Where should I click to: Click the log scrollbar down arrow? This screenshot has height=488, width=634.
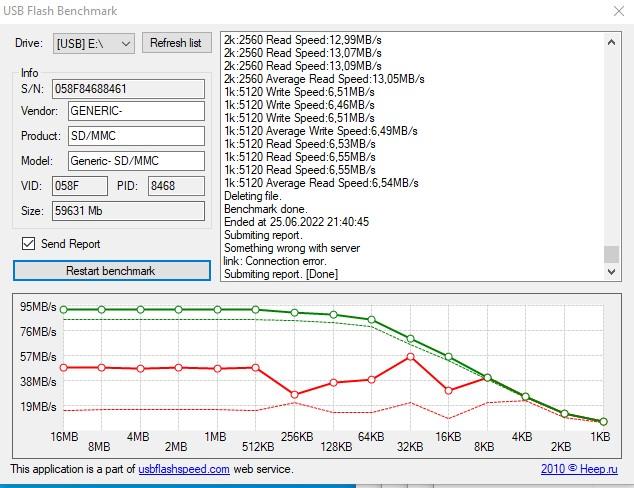click(611, 273)
